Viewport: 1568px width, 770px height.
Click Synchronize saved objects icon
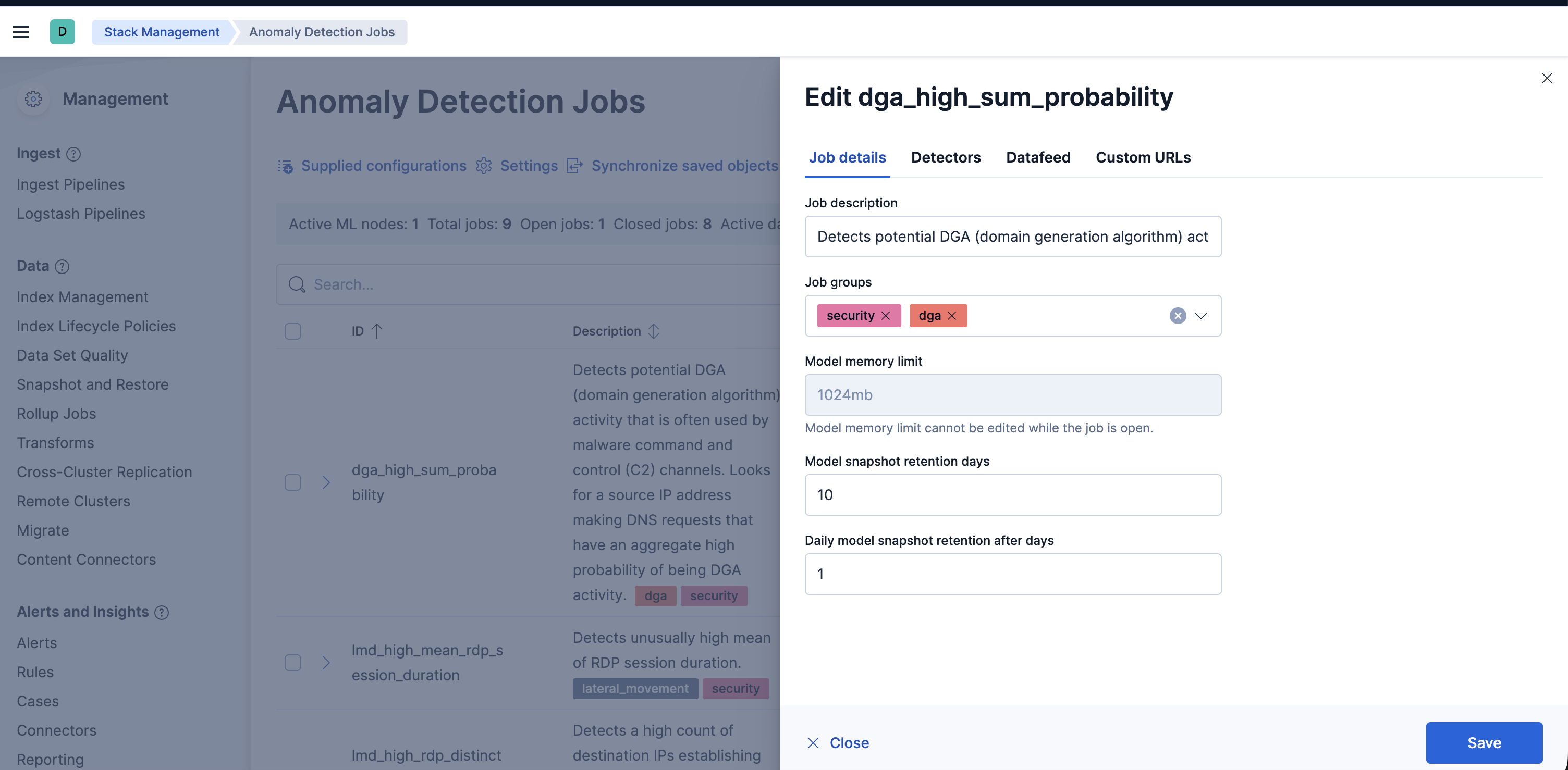pyautogui.click(x=574, y=166)
